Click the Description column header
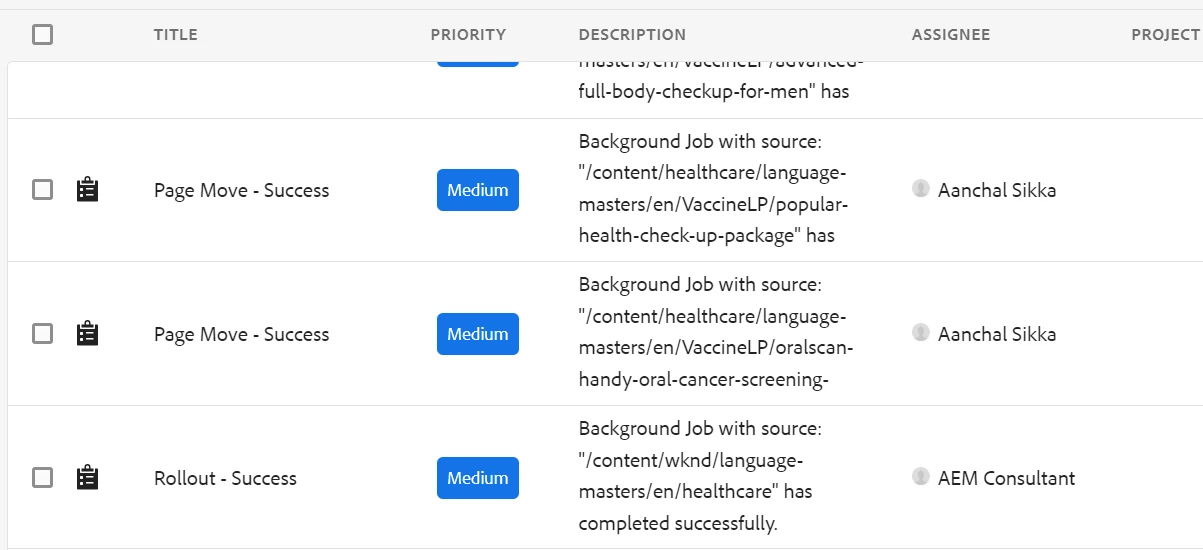Image resolution: width=1203 pixels, height=550 pixels. [632, 35]
